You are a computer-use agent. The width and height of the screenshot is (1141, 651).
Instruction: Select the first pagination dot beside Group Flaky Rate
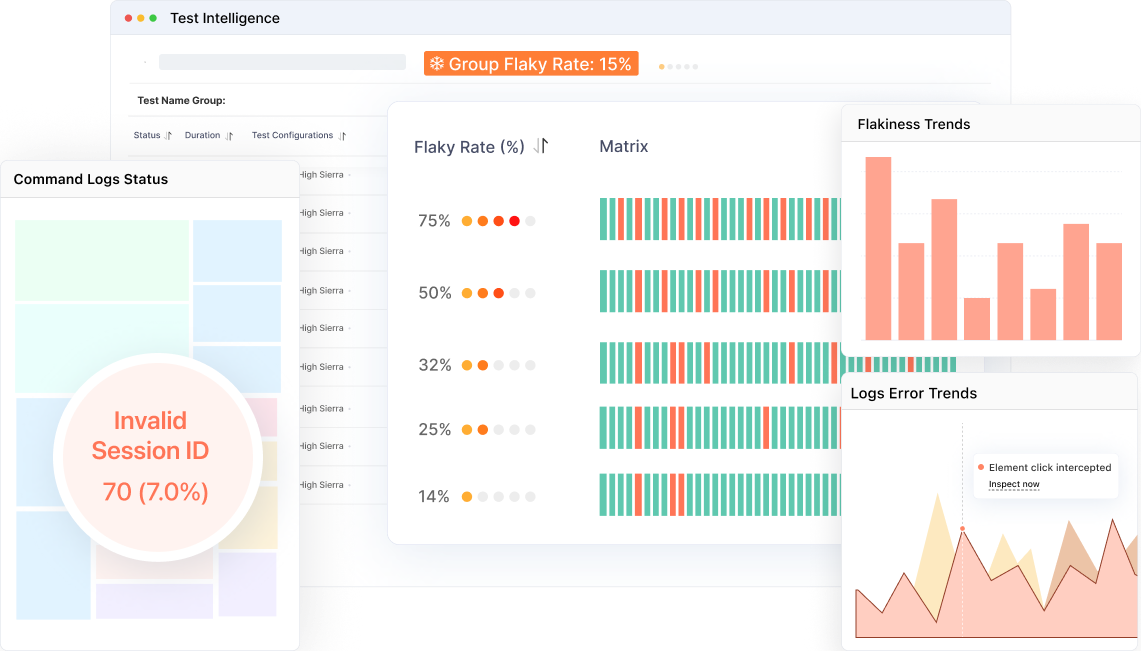(661, 67)
